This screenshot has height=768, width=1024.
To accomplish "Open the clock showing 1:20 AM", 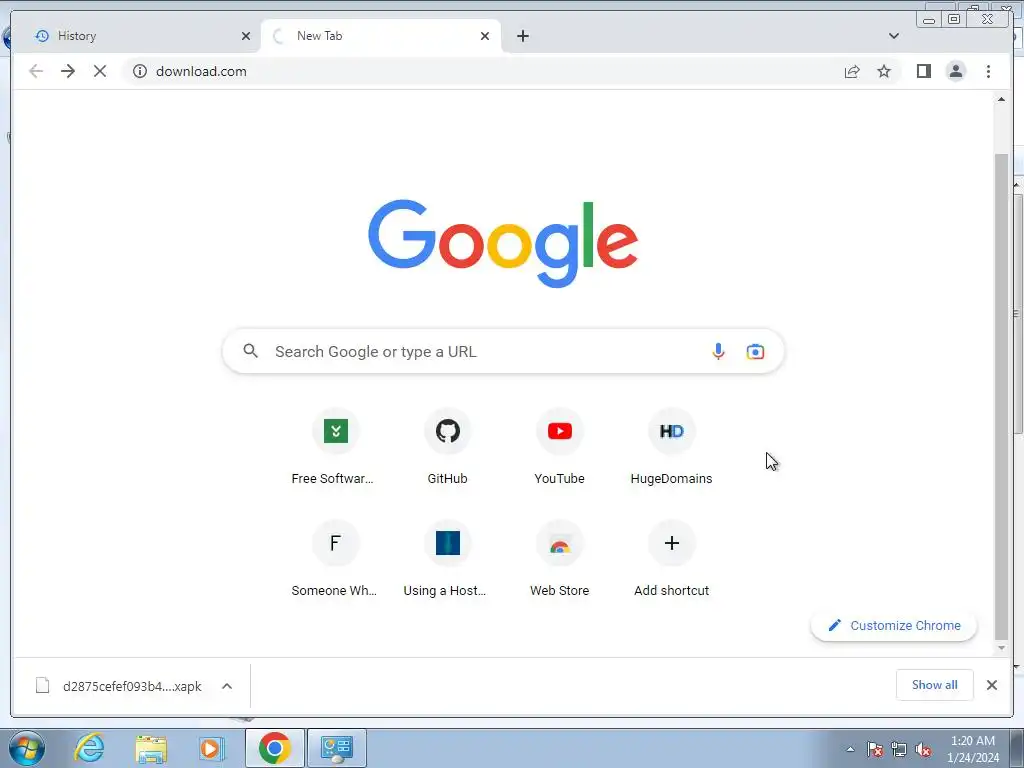I will pyautogui.click(x=972, y=748).
